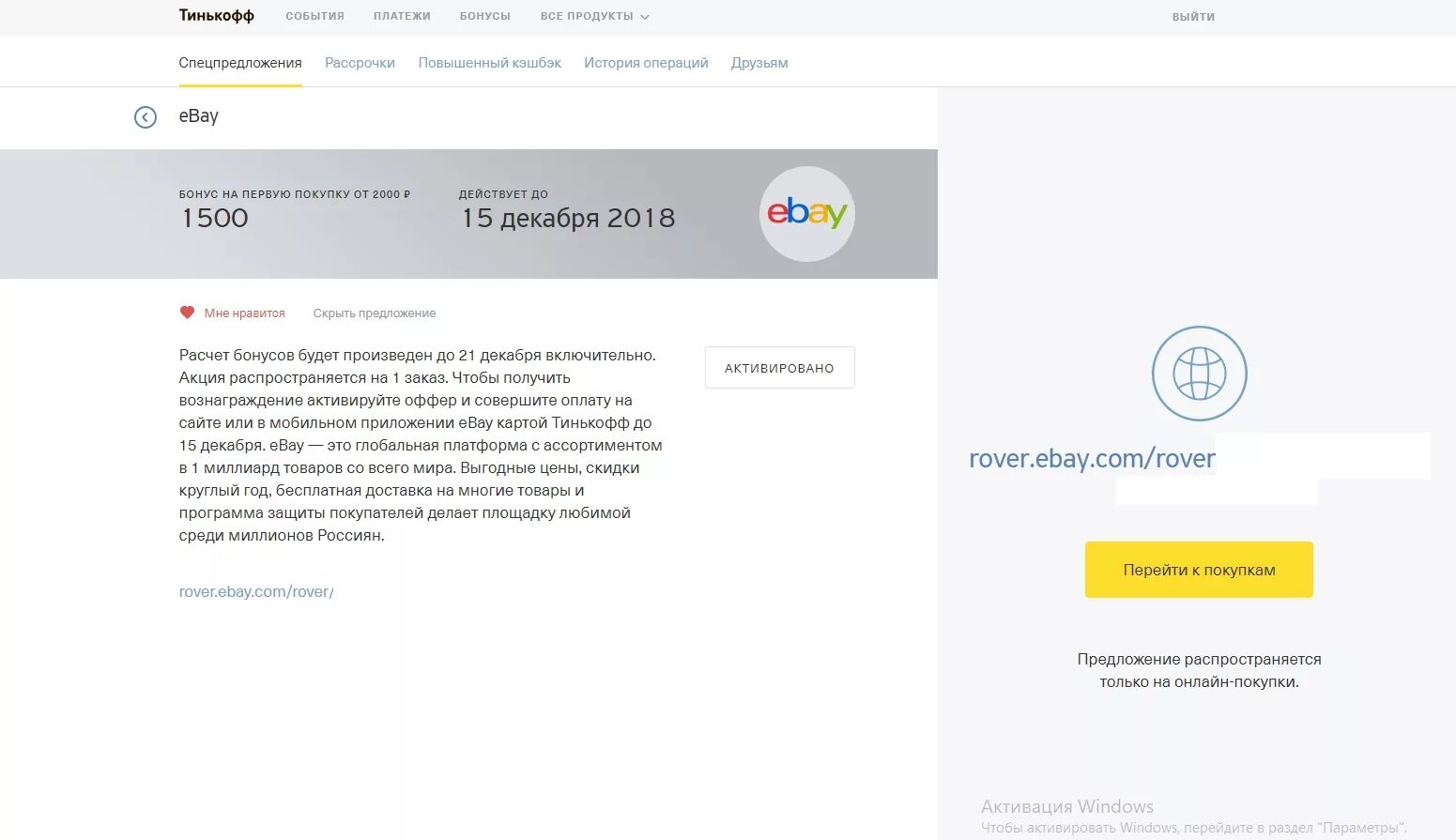Open the Друзьям tab
The width and height of the screenshot is (1456, 840).
point(759,63)
